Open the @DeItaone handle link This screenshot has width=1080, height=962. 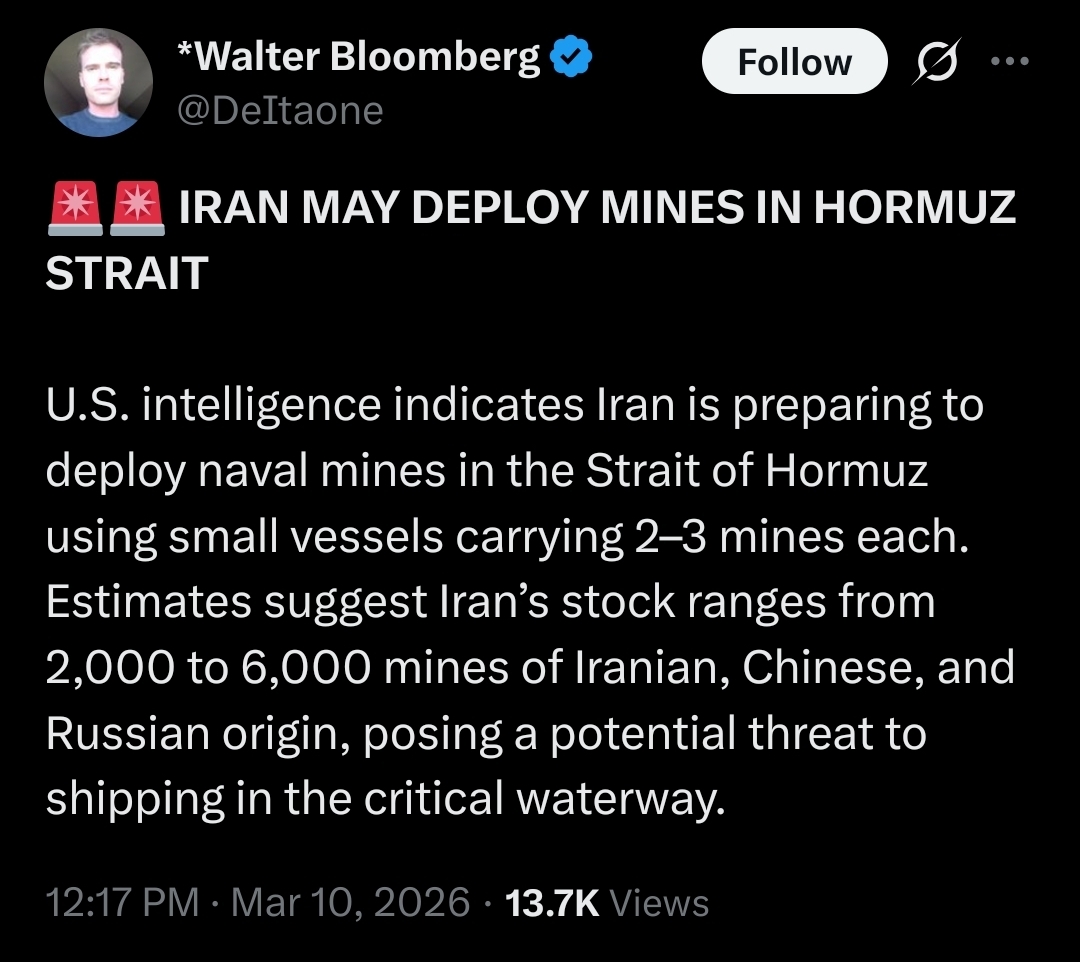coord(280,110)
